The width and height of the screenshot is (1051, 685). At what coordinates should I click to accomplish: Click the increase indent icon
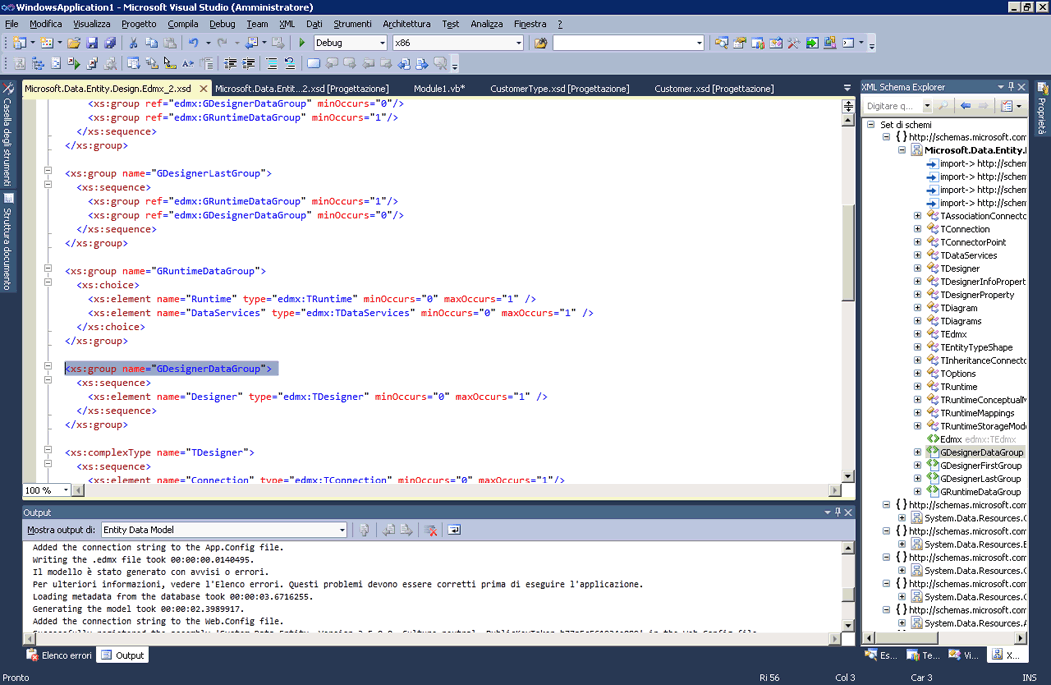[x=248, y=64]
